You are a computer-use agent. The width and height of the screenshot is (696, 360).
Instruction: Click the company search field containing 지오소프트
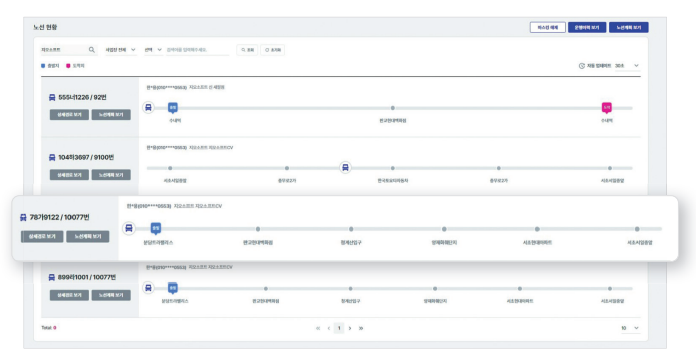(68, 50)
